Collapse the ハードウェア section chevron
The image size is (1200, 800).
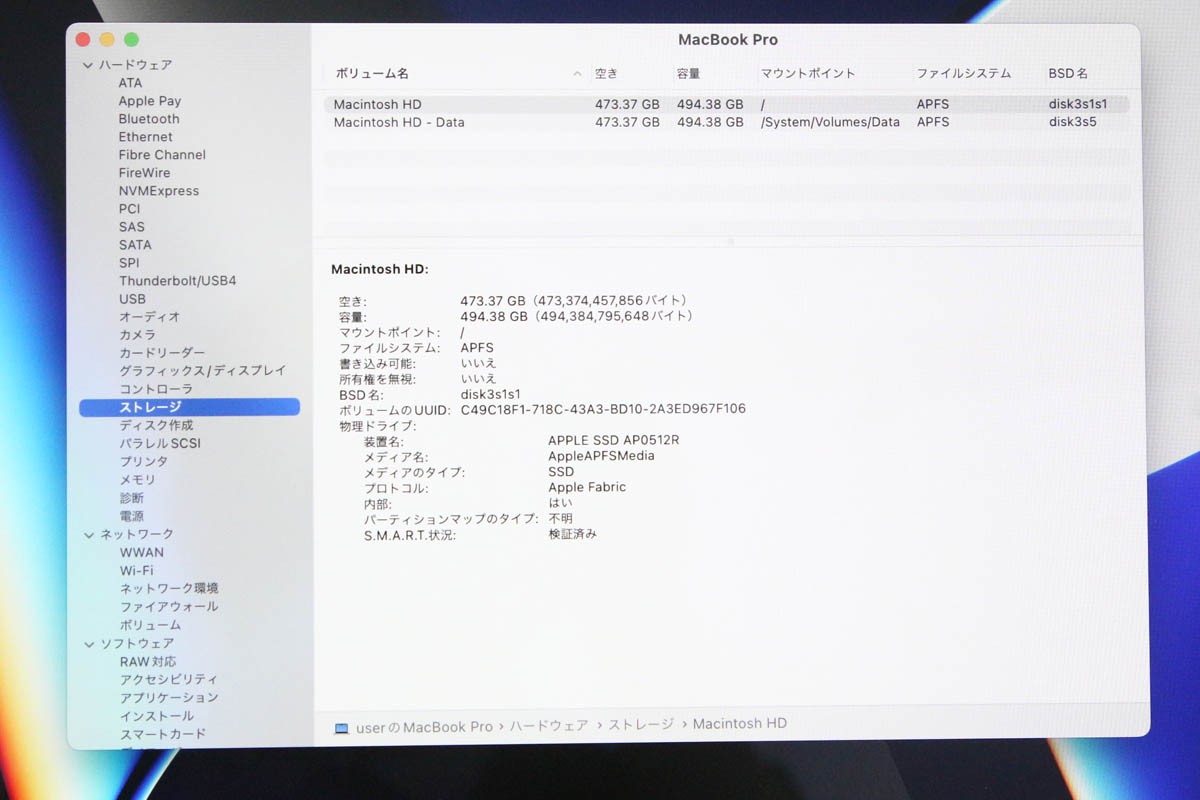pos(87,65)
